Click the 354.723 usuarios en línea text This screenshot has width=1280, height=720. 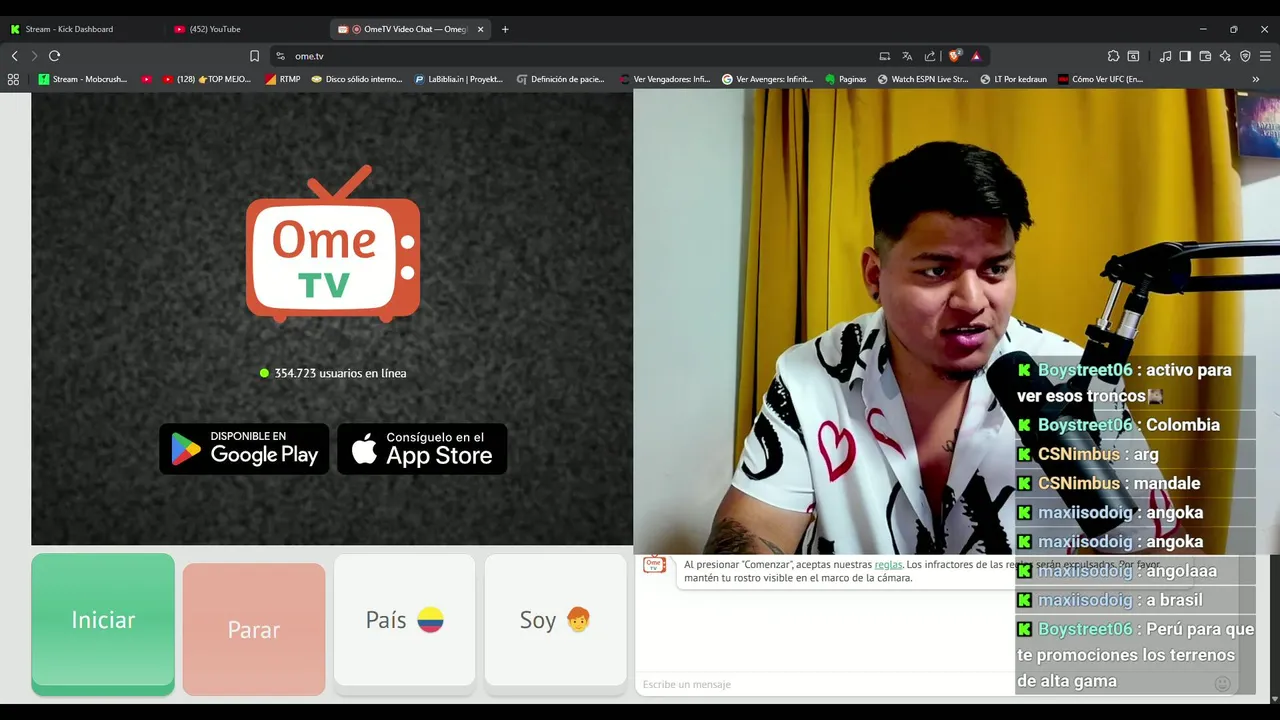(340, 373)
